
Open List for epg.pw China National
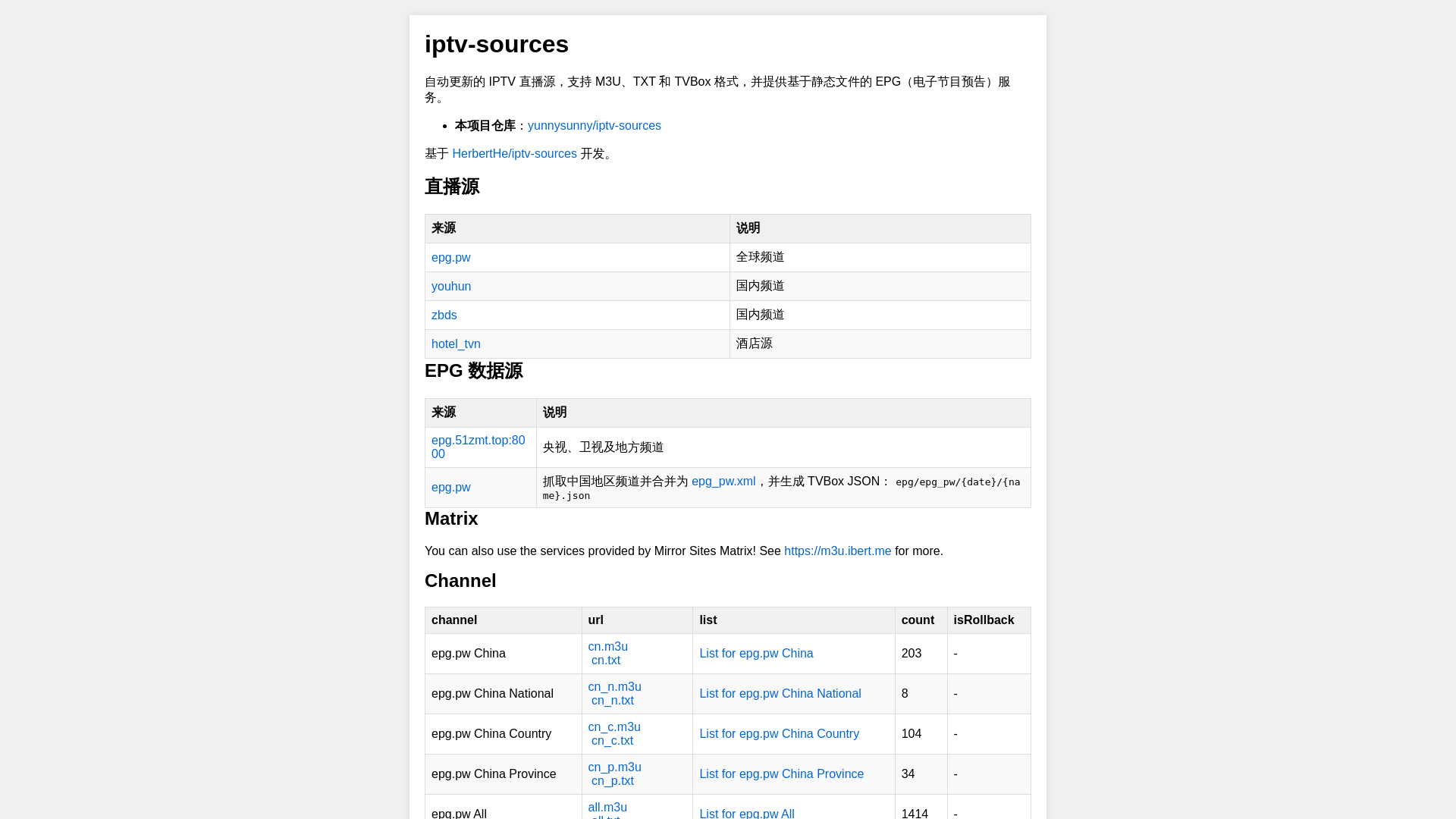point(780,694)
